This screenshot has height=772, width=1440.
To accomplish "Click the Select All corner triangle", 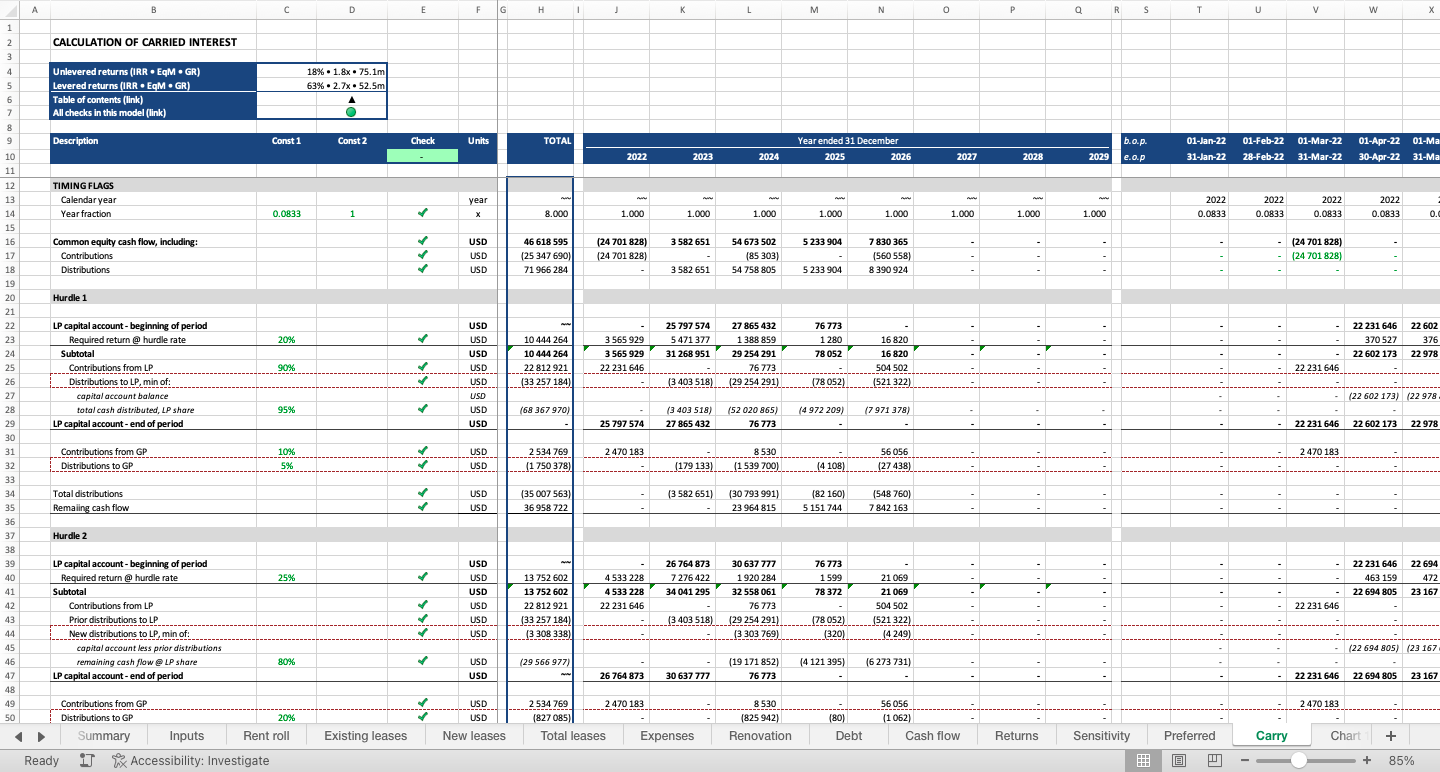I will point(10,10).
